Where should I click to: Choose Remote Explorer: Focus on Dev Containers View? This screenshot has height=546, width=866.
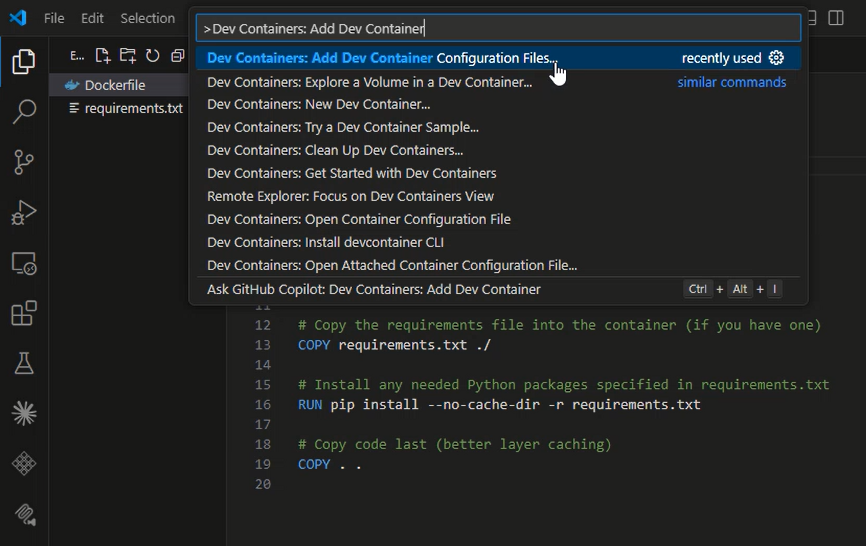pos(498,196)
